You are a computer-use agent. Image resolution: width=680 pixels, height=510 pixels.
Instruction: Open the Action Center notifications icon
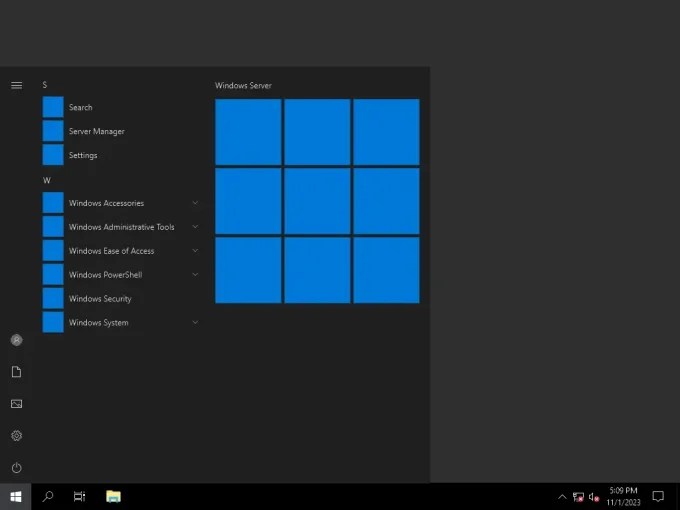(658, 497)
